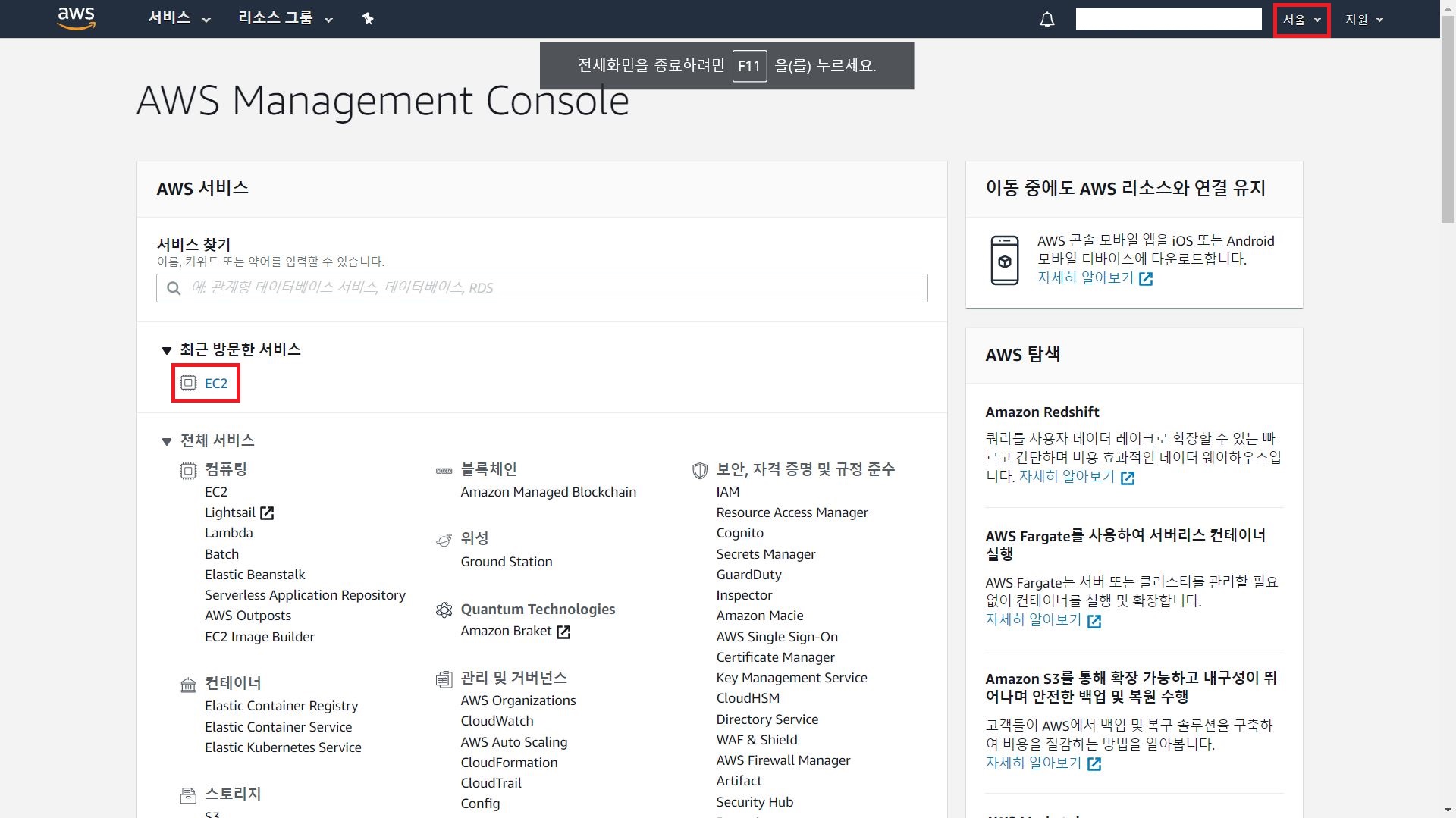Screen dimensions: 1456x818
Task: Collapse the All services (전체 서비스) section
Action: pos(167,441)
